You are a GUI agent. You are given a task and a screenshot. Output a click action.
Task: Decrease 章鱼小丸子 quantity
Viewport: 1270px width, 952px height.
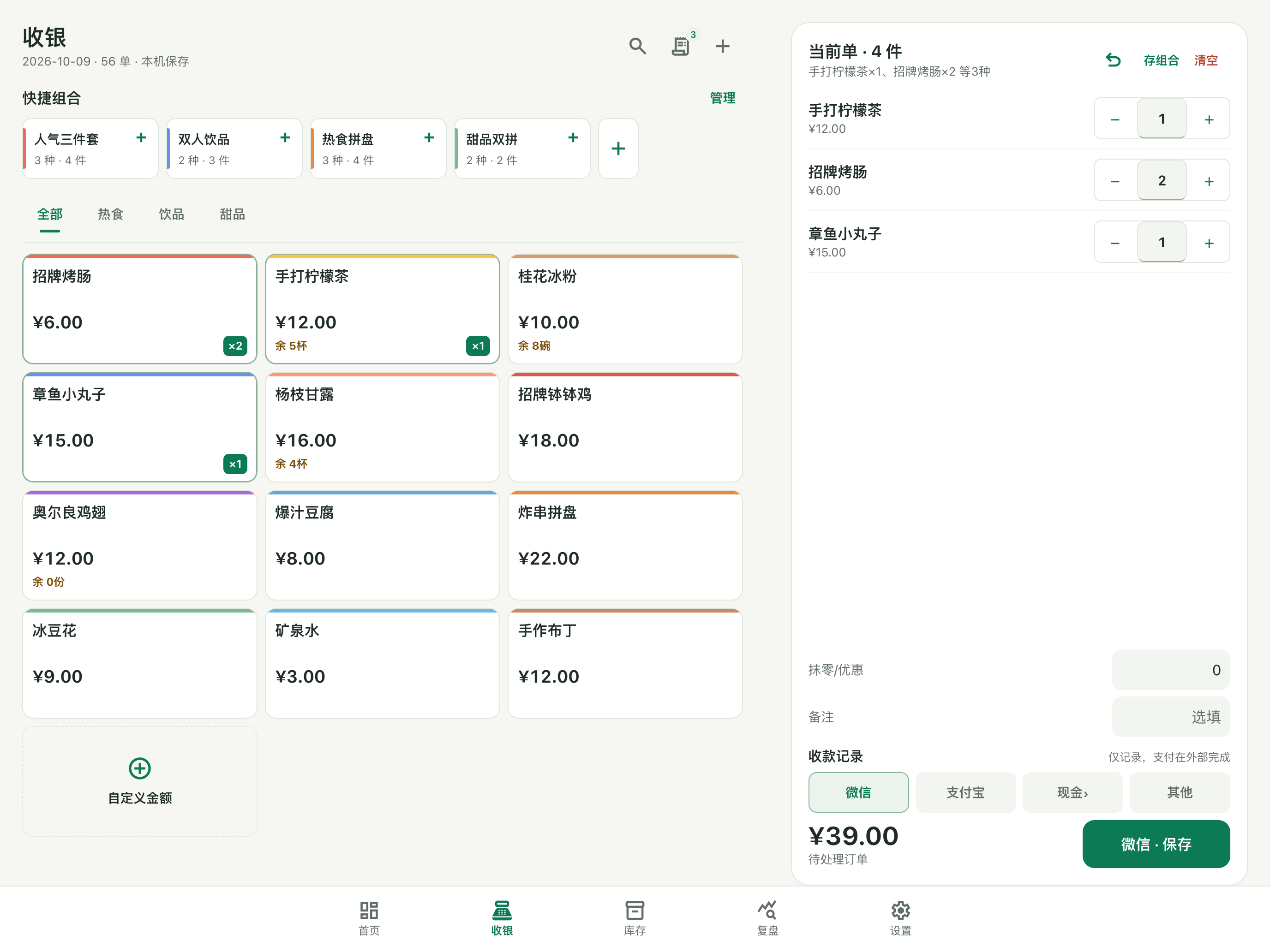pos(1115,243)
